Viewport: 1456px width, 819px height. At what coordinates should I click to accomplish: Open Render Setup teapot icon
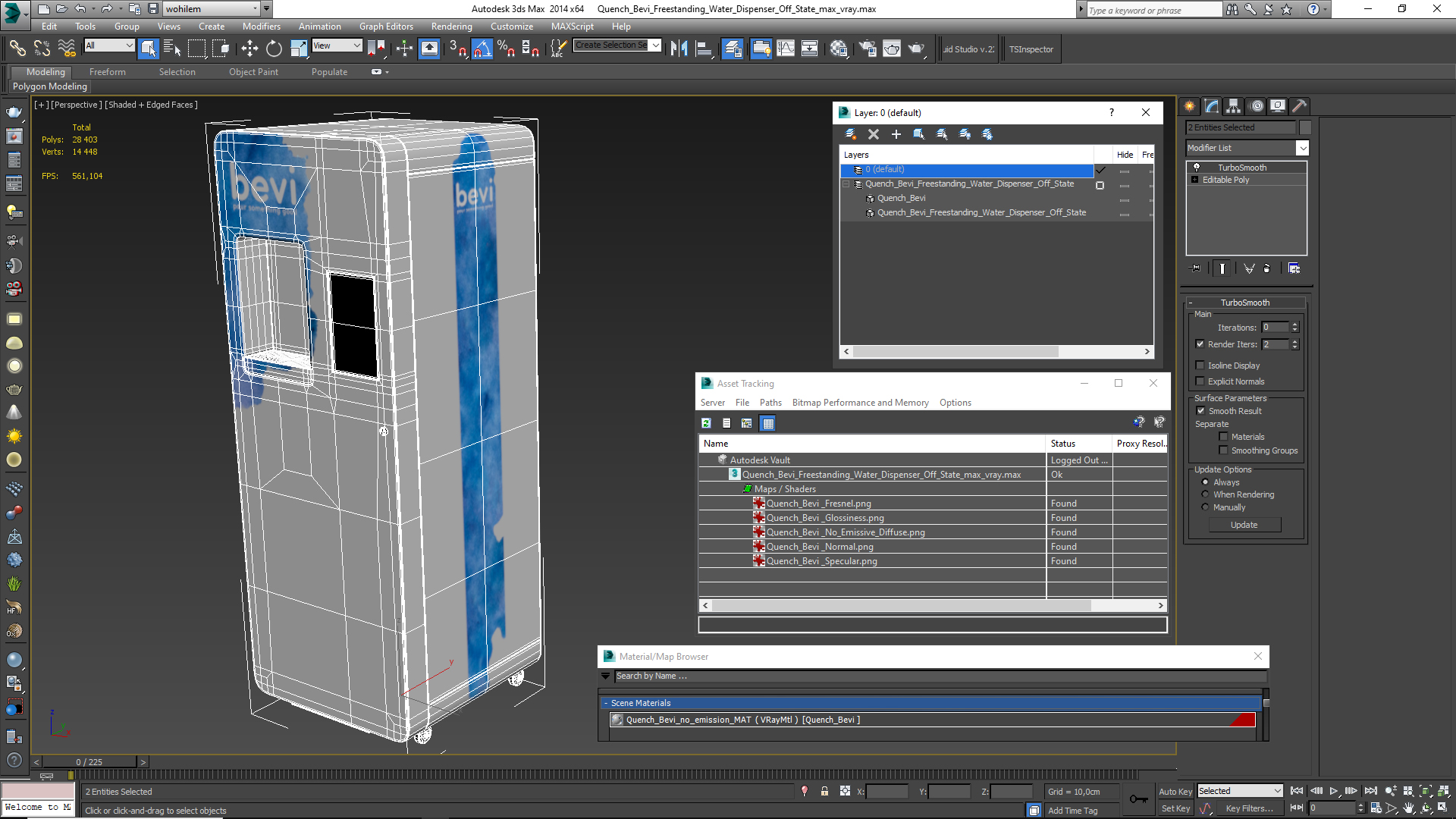point(868,49)
